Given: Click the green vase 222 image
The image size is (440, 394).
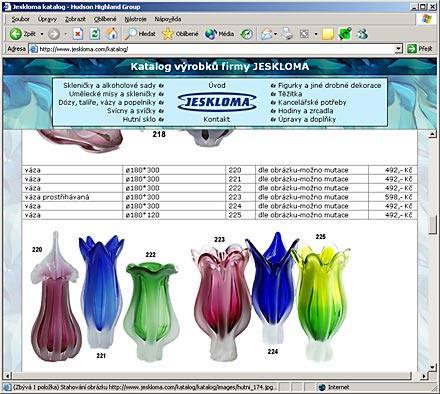Looking at the screenshot, I should pyautogui.click(x=152, y=312).
